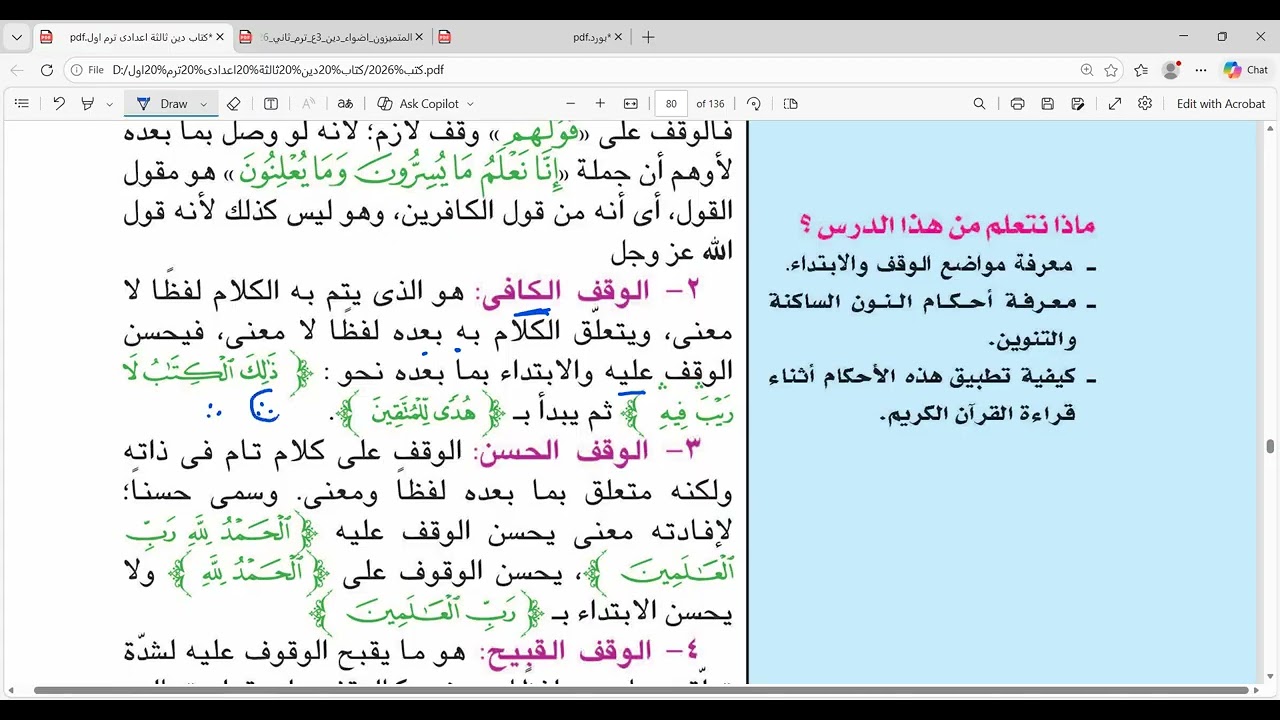This screenshot has width=1280, height=720.
Task: Select the Highlight tool
Action: tap(88, 103)
